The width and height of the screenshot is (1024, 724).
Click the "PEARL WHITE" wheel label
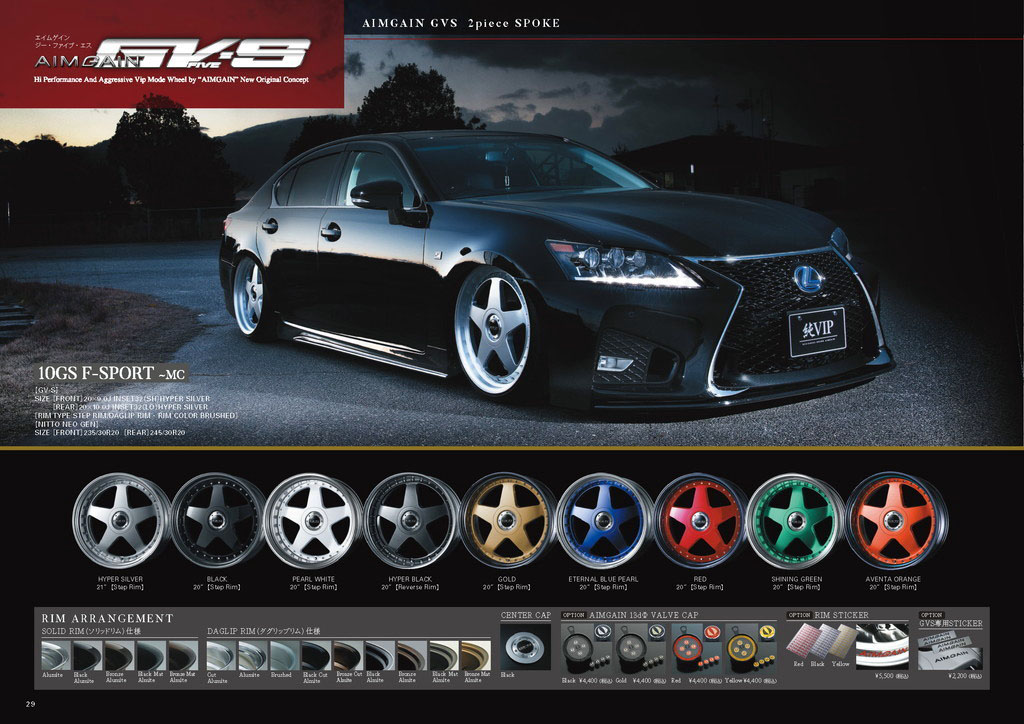pos(313,579)
